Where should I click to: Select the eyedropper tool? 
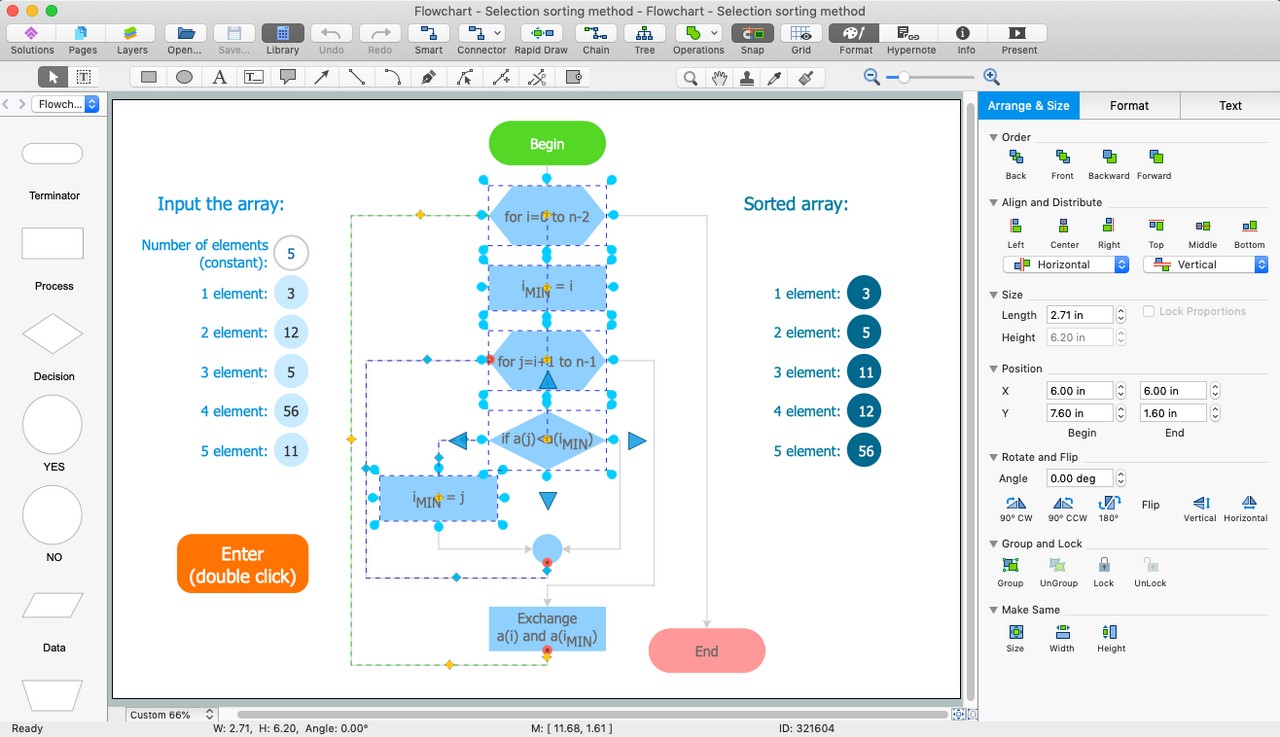(774, 77)
